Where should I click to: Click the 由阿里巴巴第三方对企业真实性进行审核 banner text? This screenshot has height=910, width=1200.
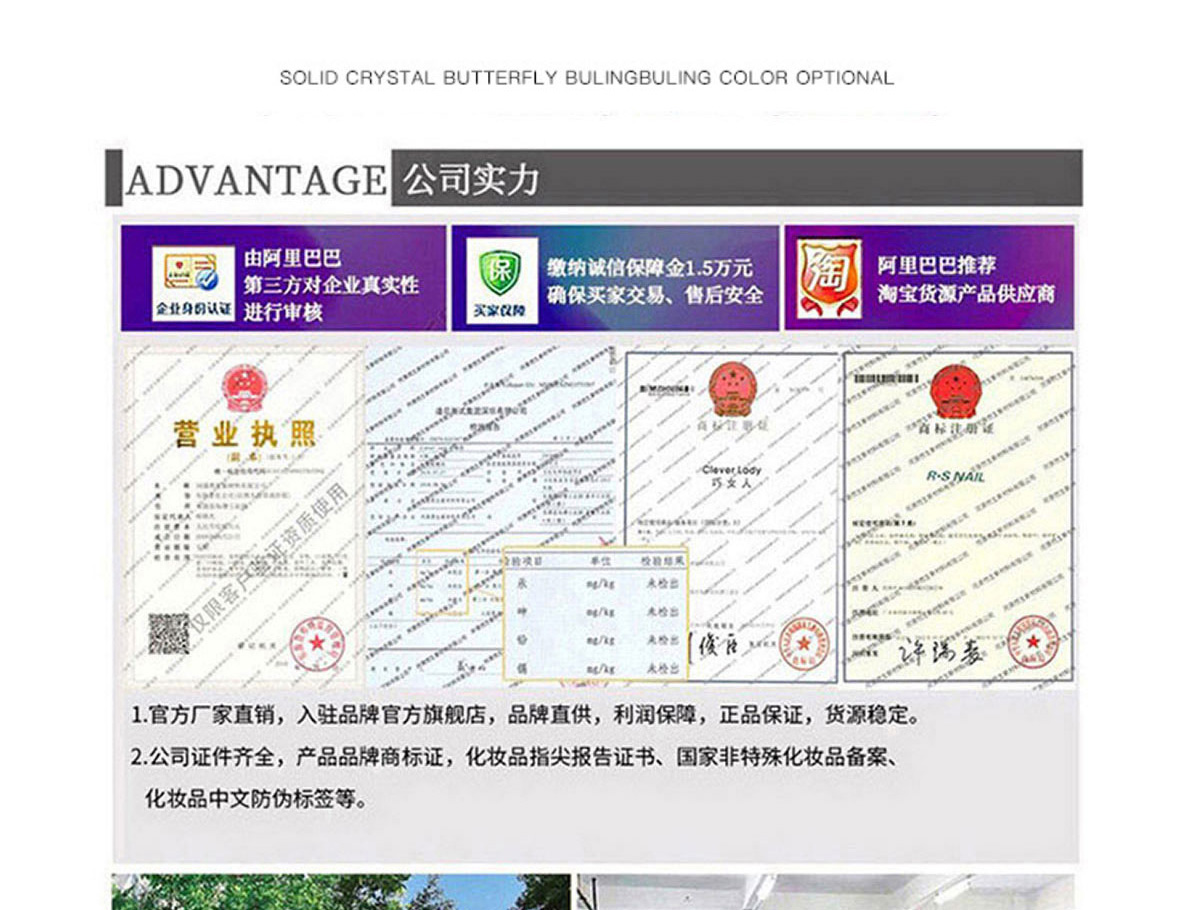(331, 285)
